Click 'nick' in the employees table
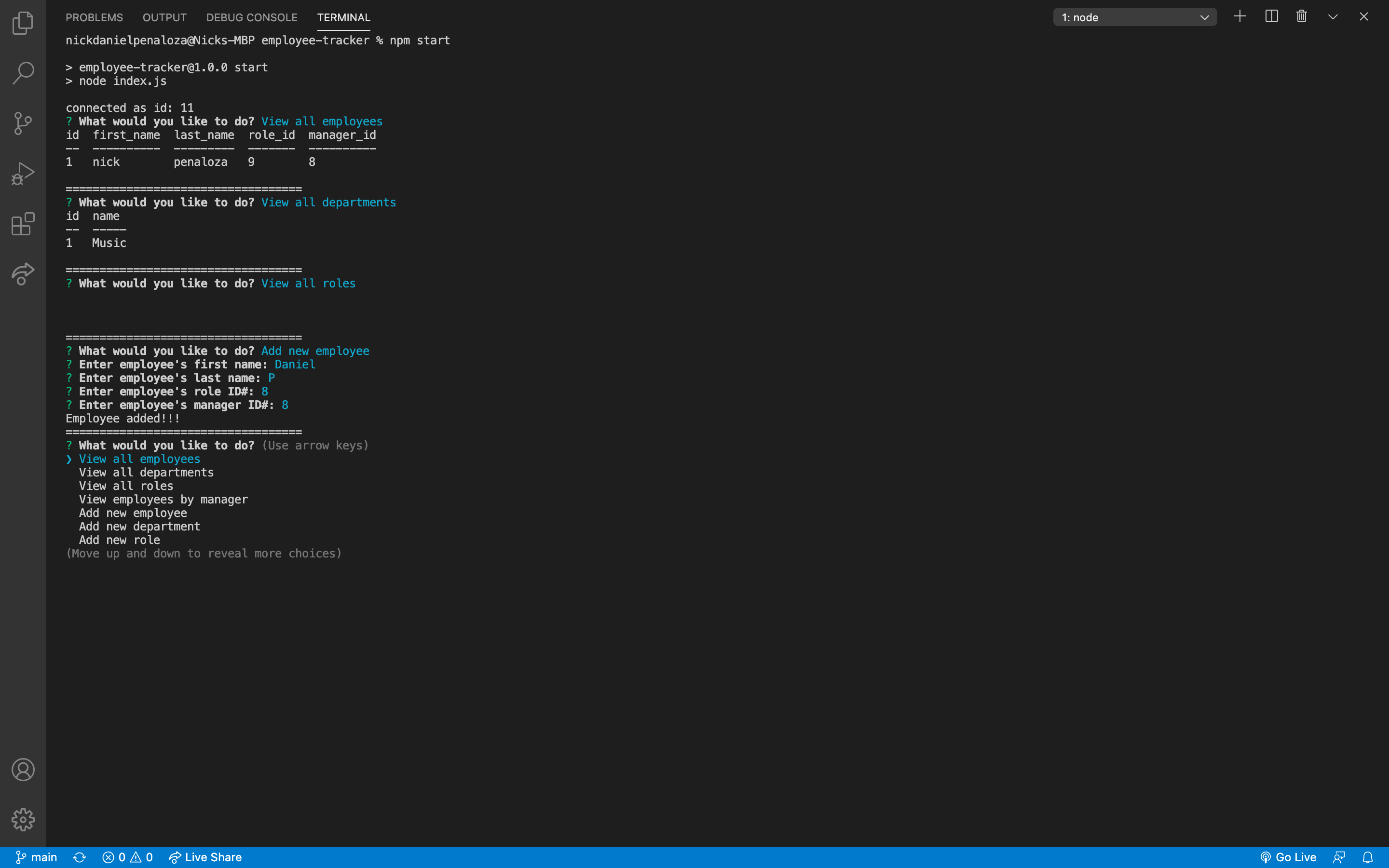 point(106,162)
